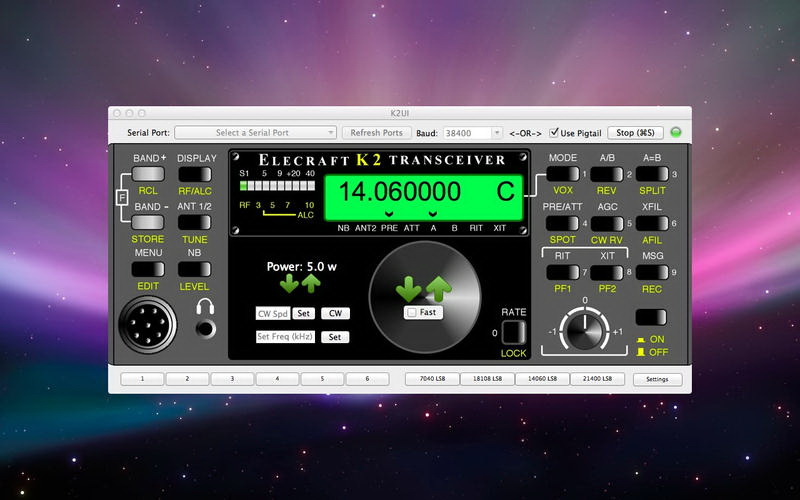
Task: Open the Select a Serial Port dropdown
Action: point(256,132)
